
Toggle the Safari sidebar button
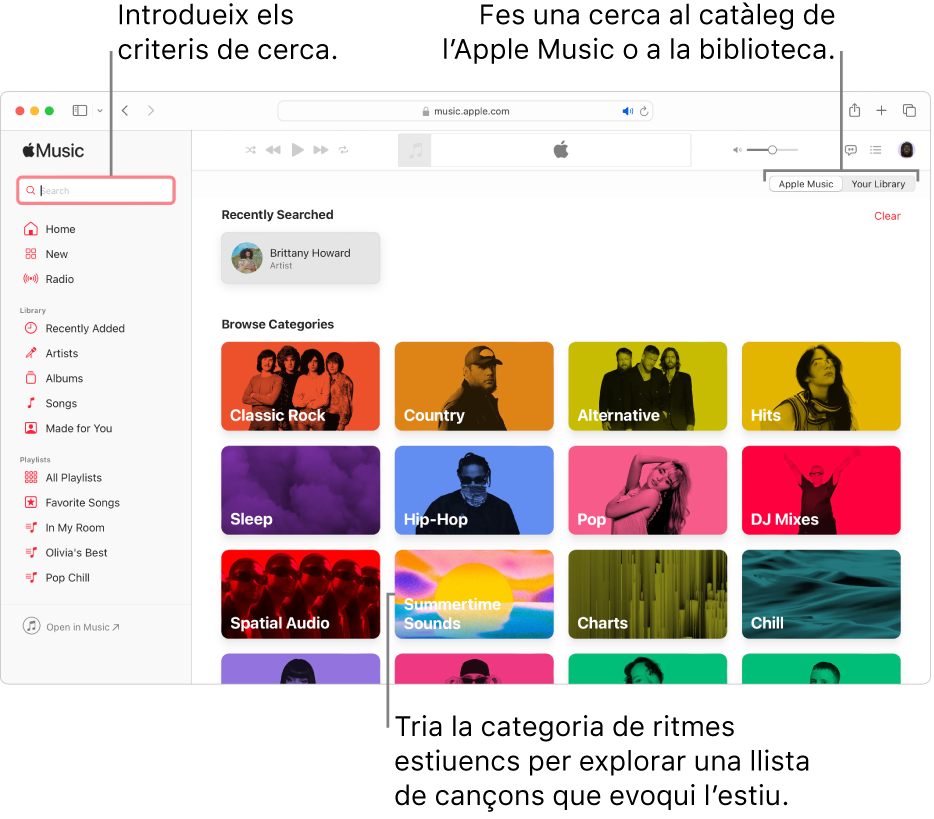click(80, 111)
